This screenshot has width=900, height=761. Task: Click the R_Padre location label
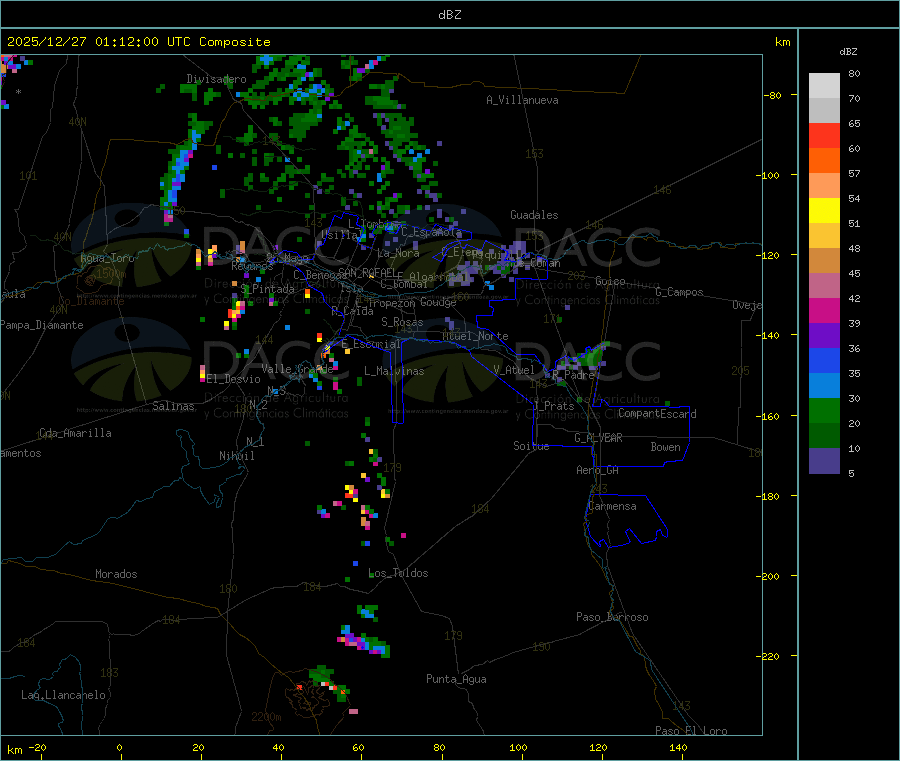tap(573, 375)
